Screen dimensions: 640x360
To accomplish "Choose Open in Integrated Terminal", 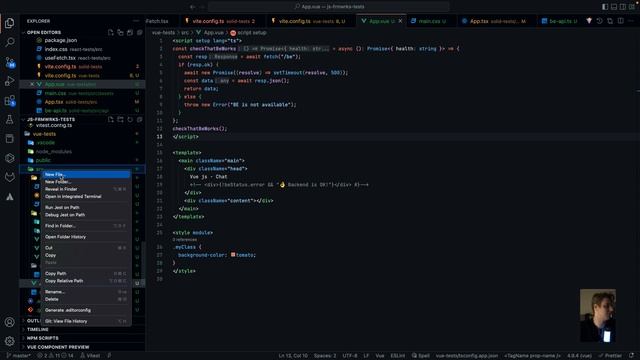I will 86,196.
